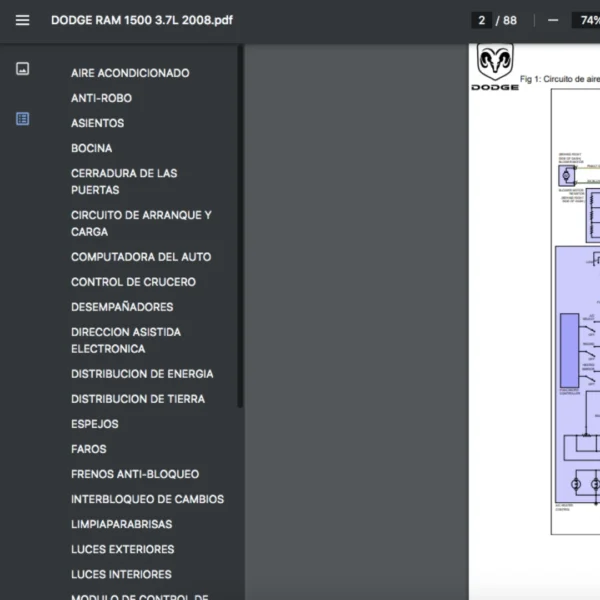600x600 pixels.
Task: Navigate to CIRCUITO DE ARRANQUE Y CARGA
Action: [x=141, y=223]
